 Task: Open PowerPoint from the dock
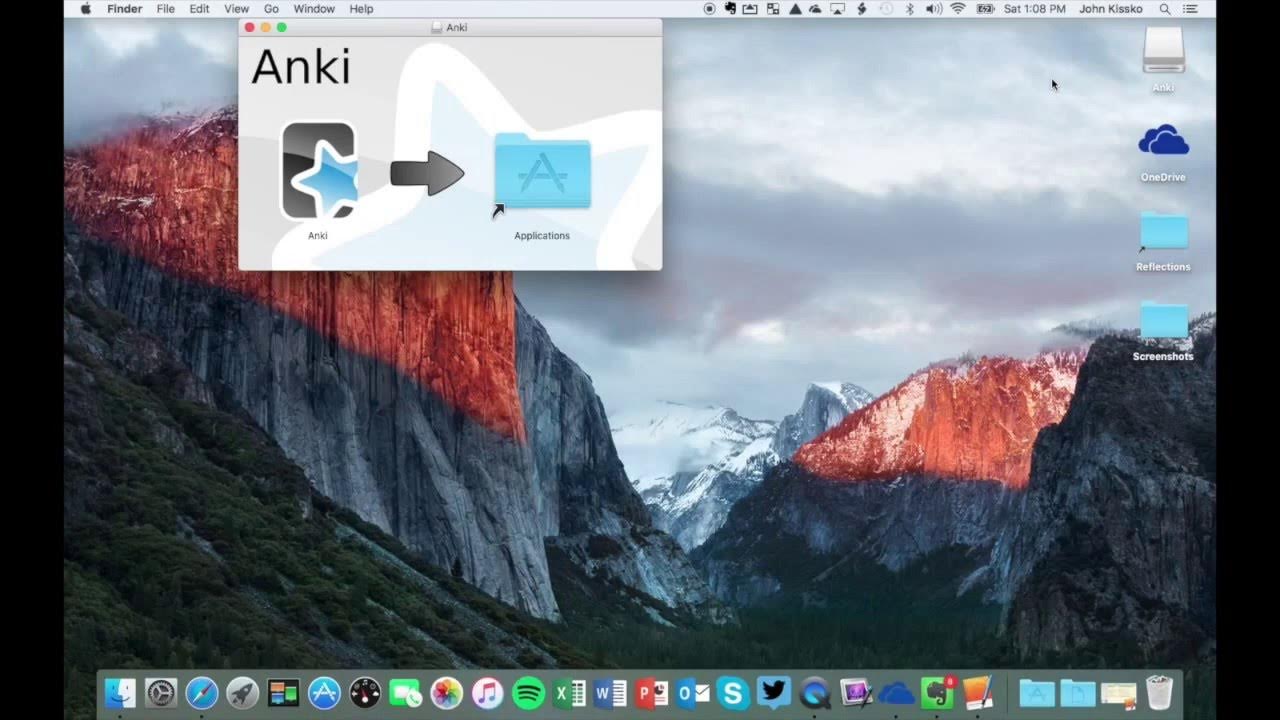pyautogui.click(x=651, y=692)
